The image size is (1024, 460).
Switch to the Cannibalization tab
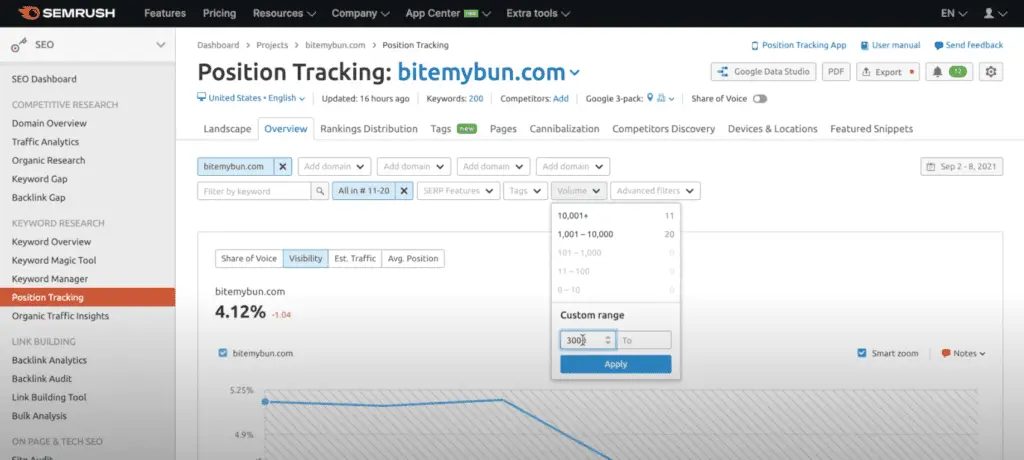pos(565,129)
